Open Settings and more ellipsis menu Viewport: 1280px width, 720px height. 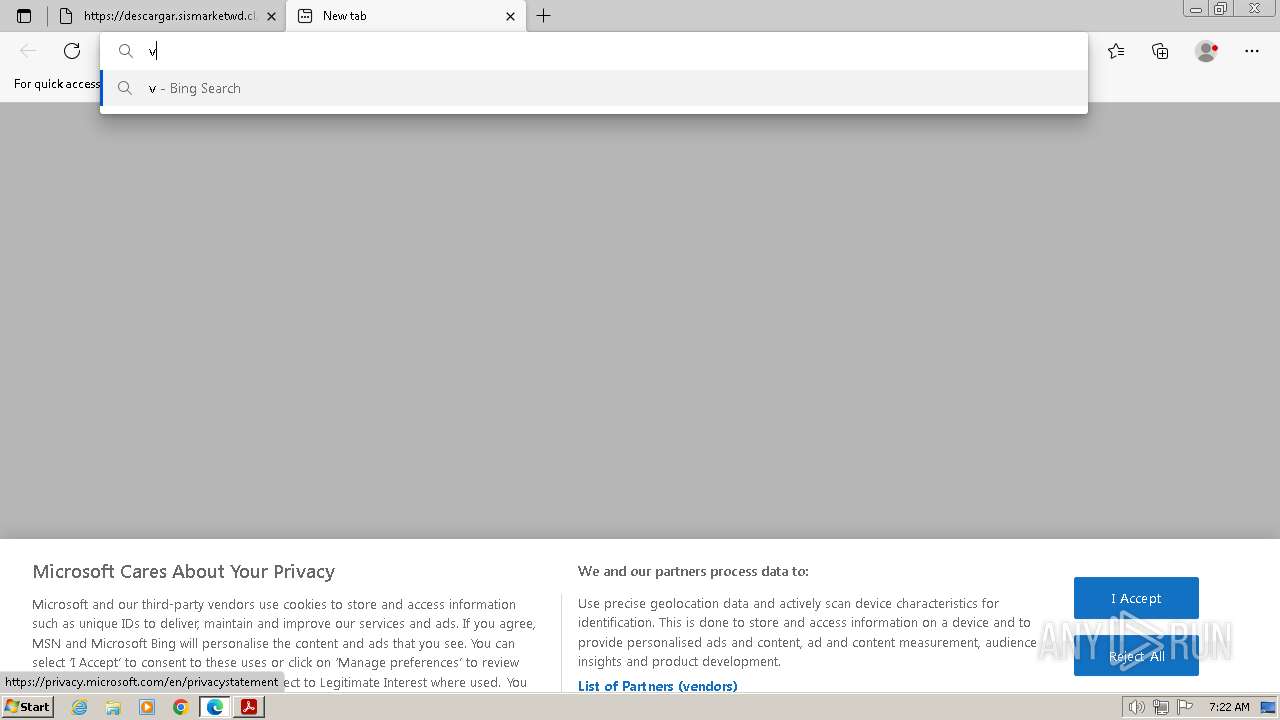(1252, 51)
